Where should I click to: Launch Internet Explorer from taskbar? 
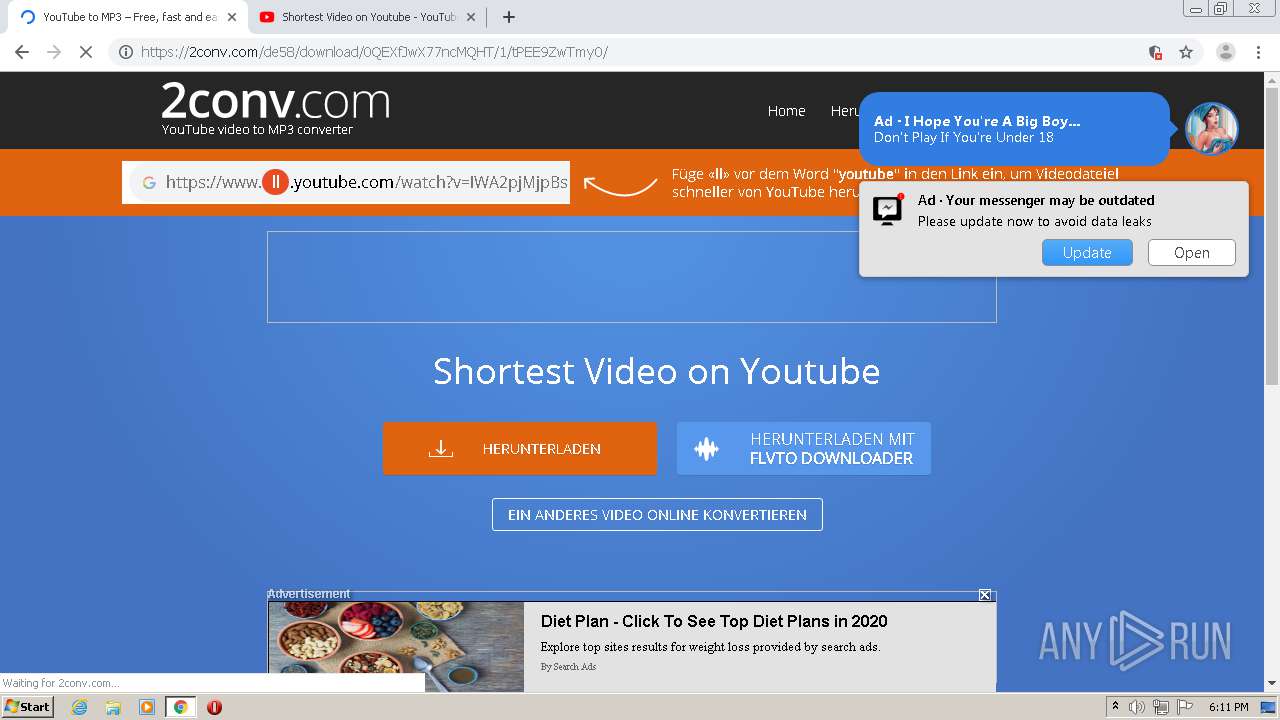pyautogui.click(x=80, y=707)
